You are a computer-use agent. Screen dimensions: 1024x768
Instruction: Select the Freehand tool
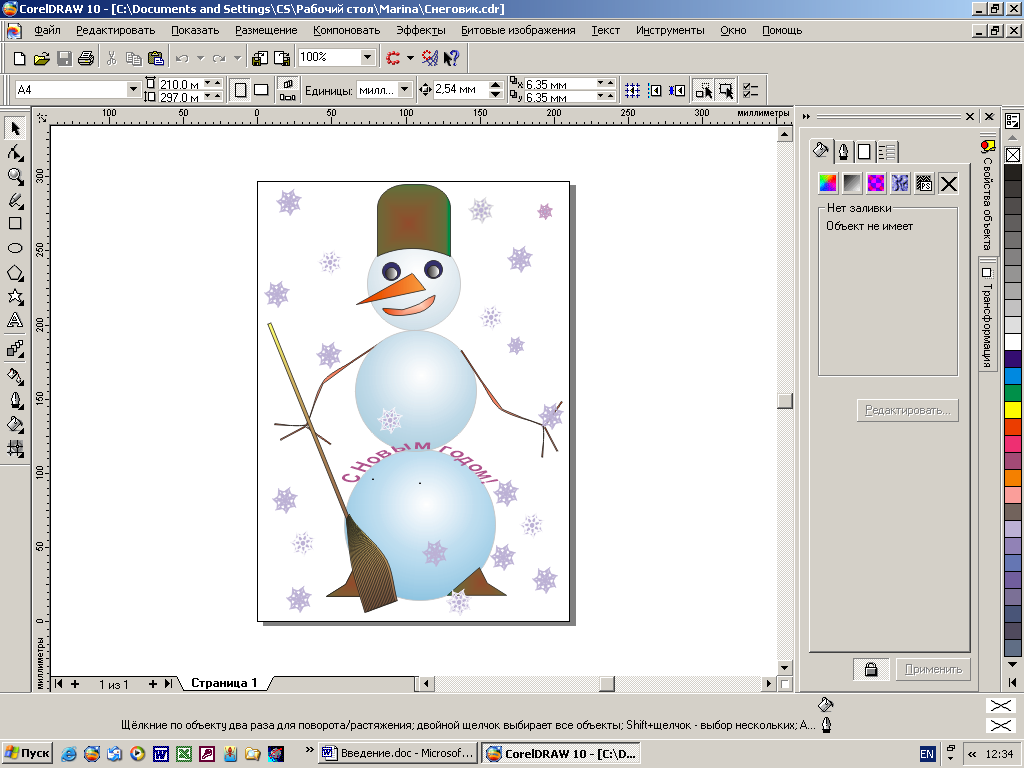pos(15,200)
